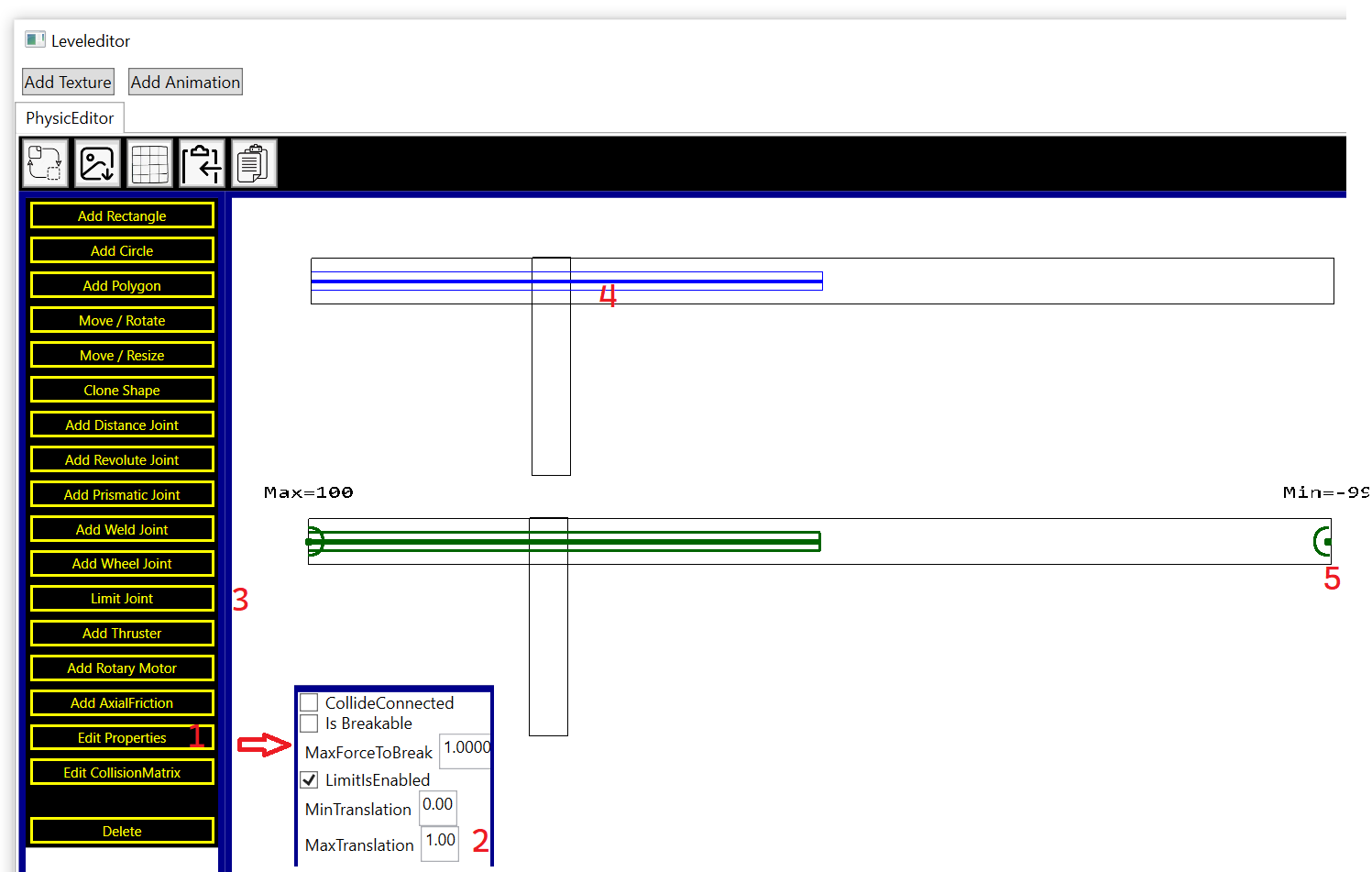Click Add AxialFriction button
This screenshot has height=872, width=1372.
[122, 702]
